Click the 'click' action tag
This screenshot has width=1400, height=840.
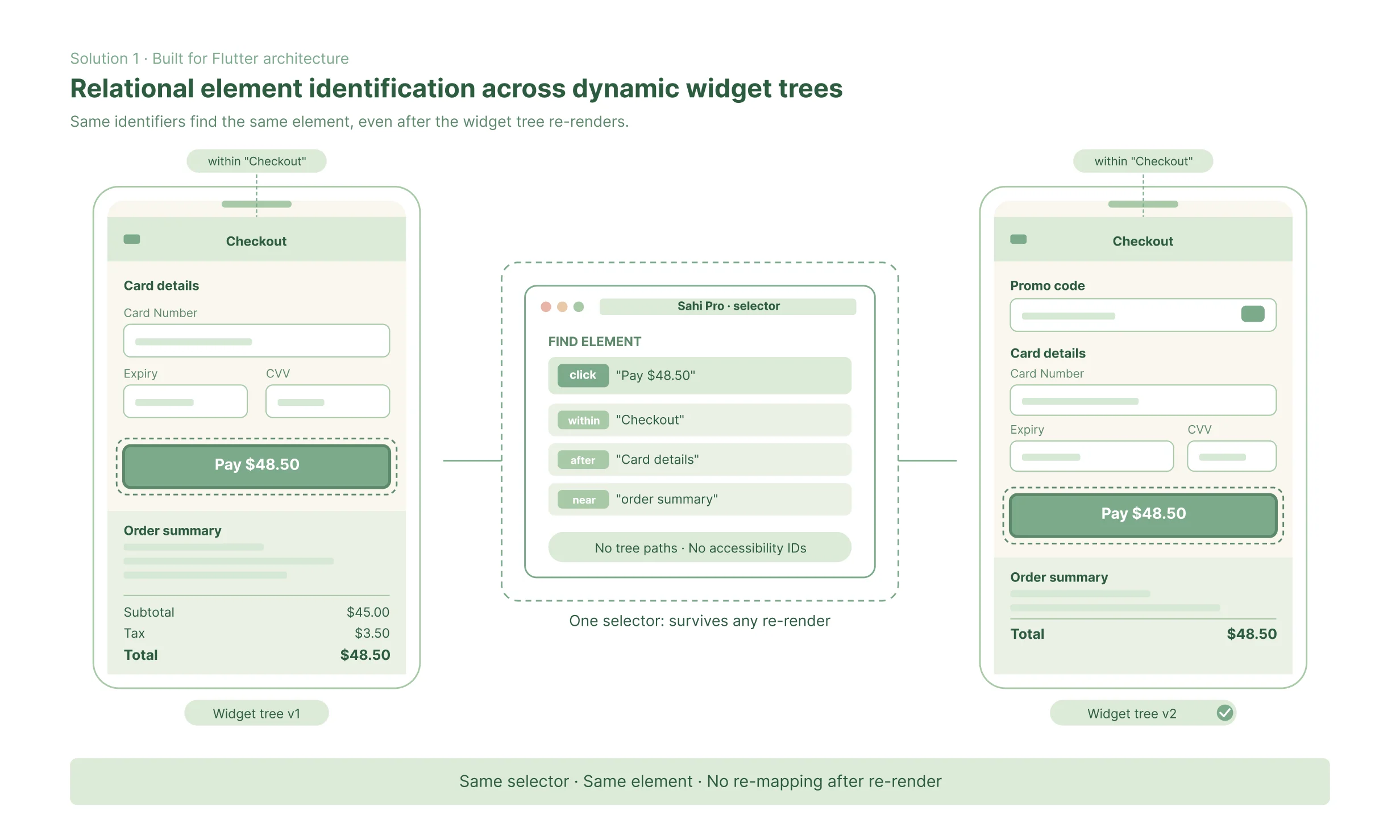click(583, 375)
